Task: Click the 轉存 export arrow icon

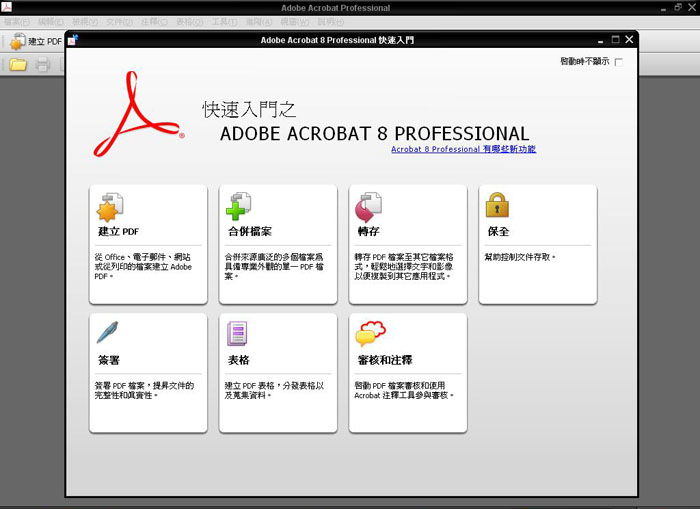Action: pyautogui.click(x=368, y=207)
